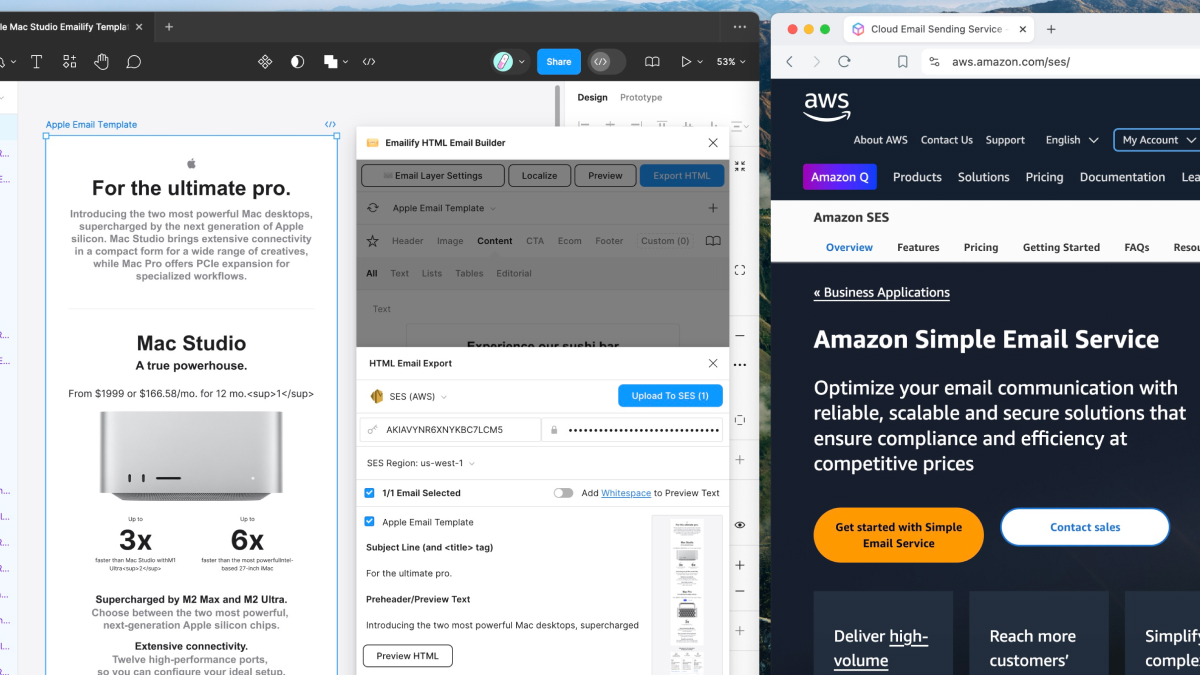Click the Amazon Q button
The image size is (1200, 675).
point(840,177)
